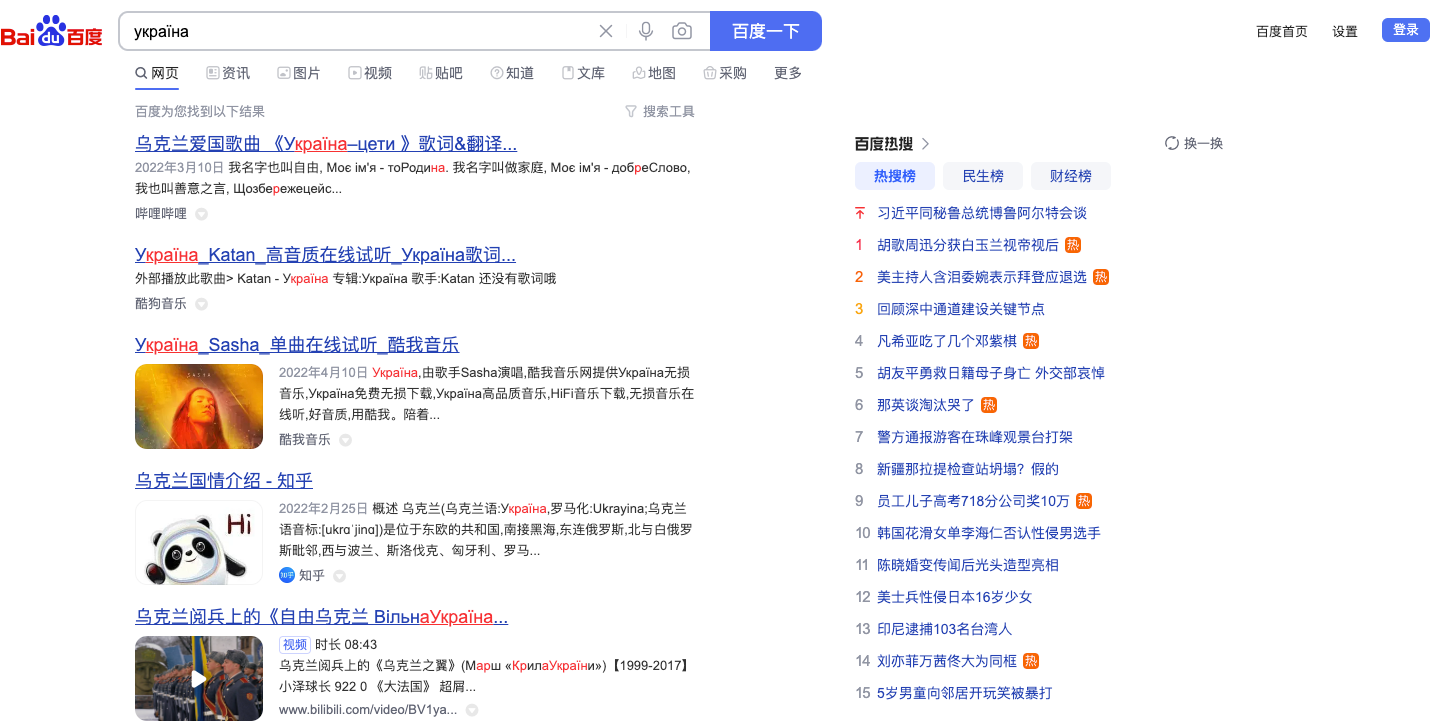Open the 文库 tab

coord(583,73)
